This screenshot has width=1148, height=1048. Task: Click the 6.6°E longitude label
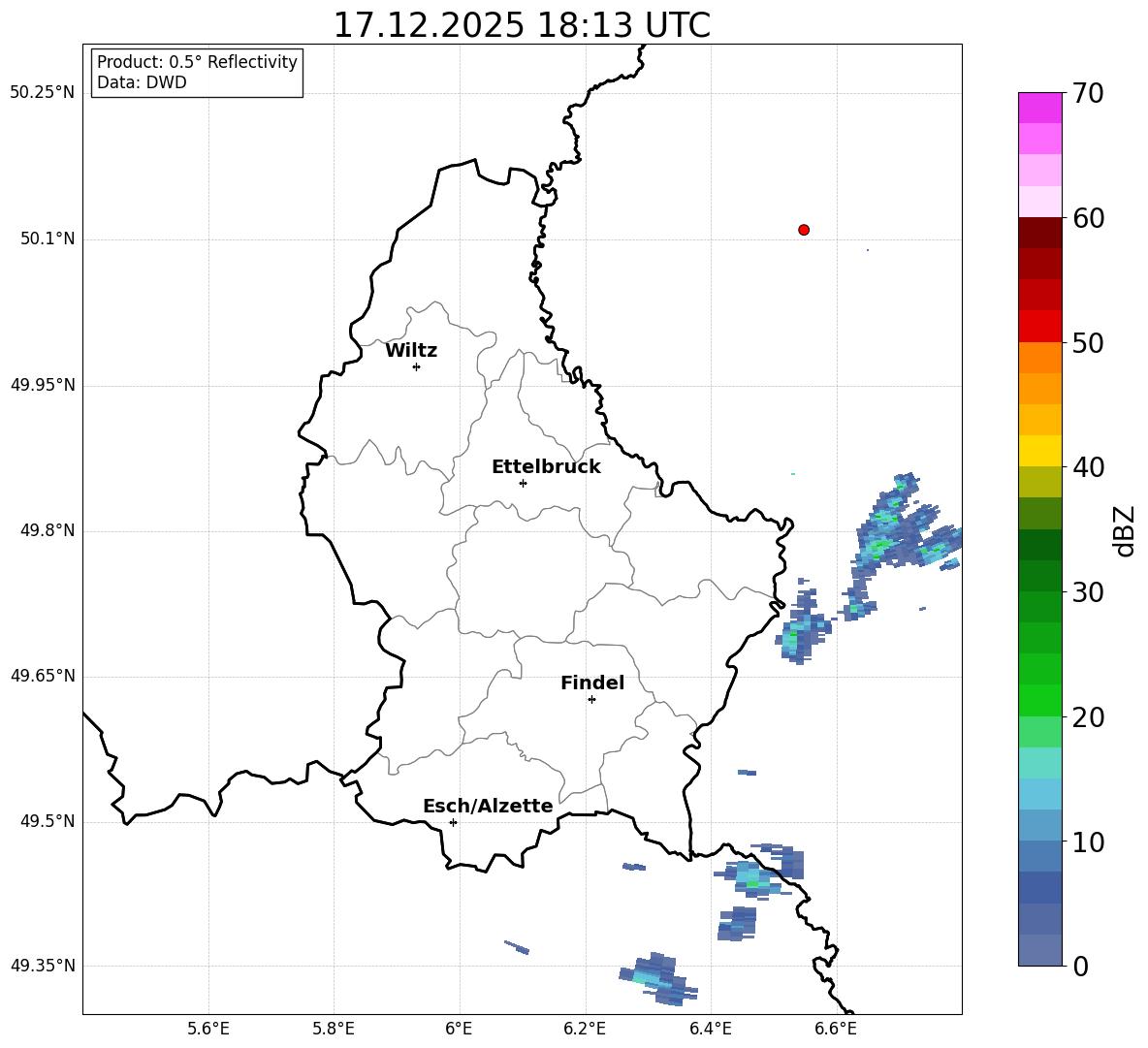[836, 1030]
